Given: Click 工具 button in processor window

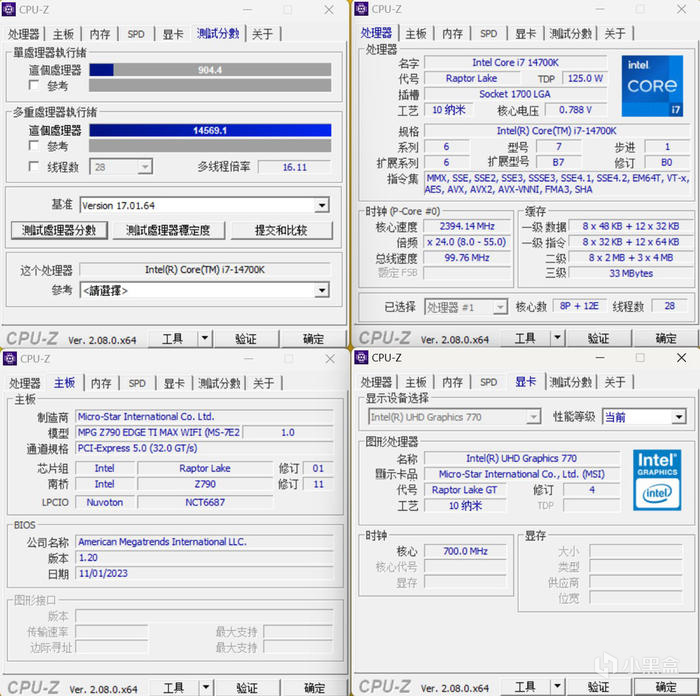Looking at the screenshot, I should [x=525, y=338].
